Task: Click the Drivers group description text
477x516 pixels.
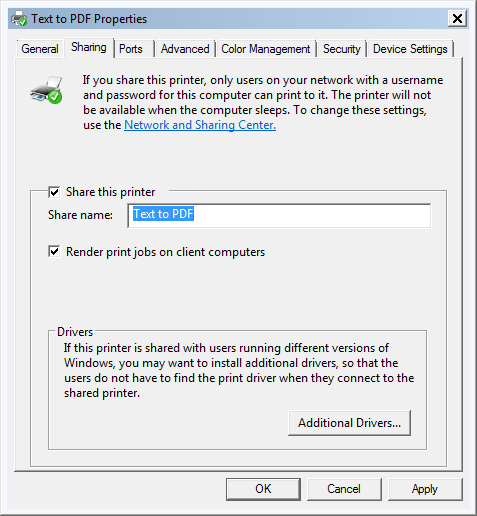Action: [239, 370]
